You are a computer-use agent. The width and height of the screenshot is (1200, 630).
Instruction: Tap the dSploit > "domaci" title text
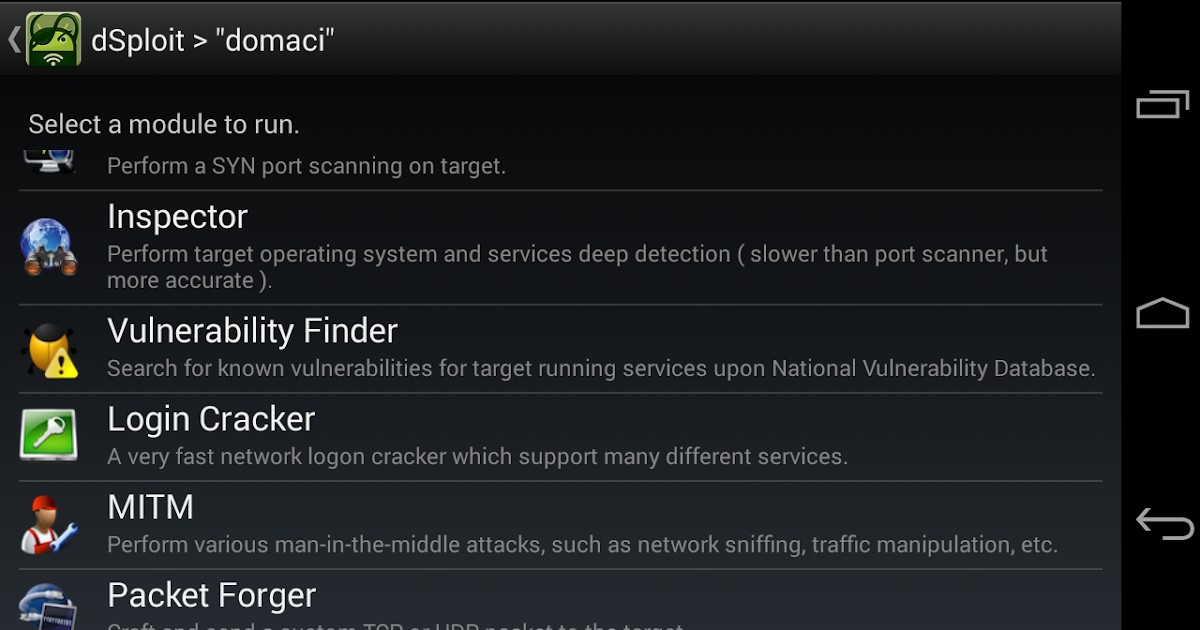212,40
